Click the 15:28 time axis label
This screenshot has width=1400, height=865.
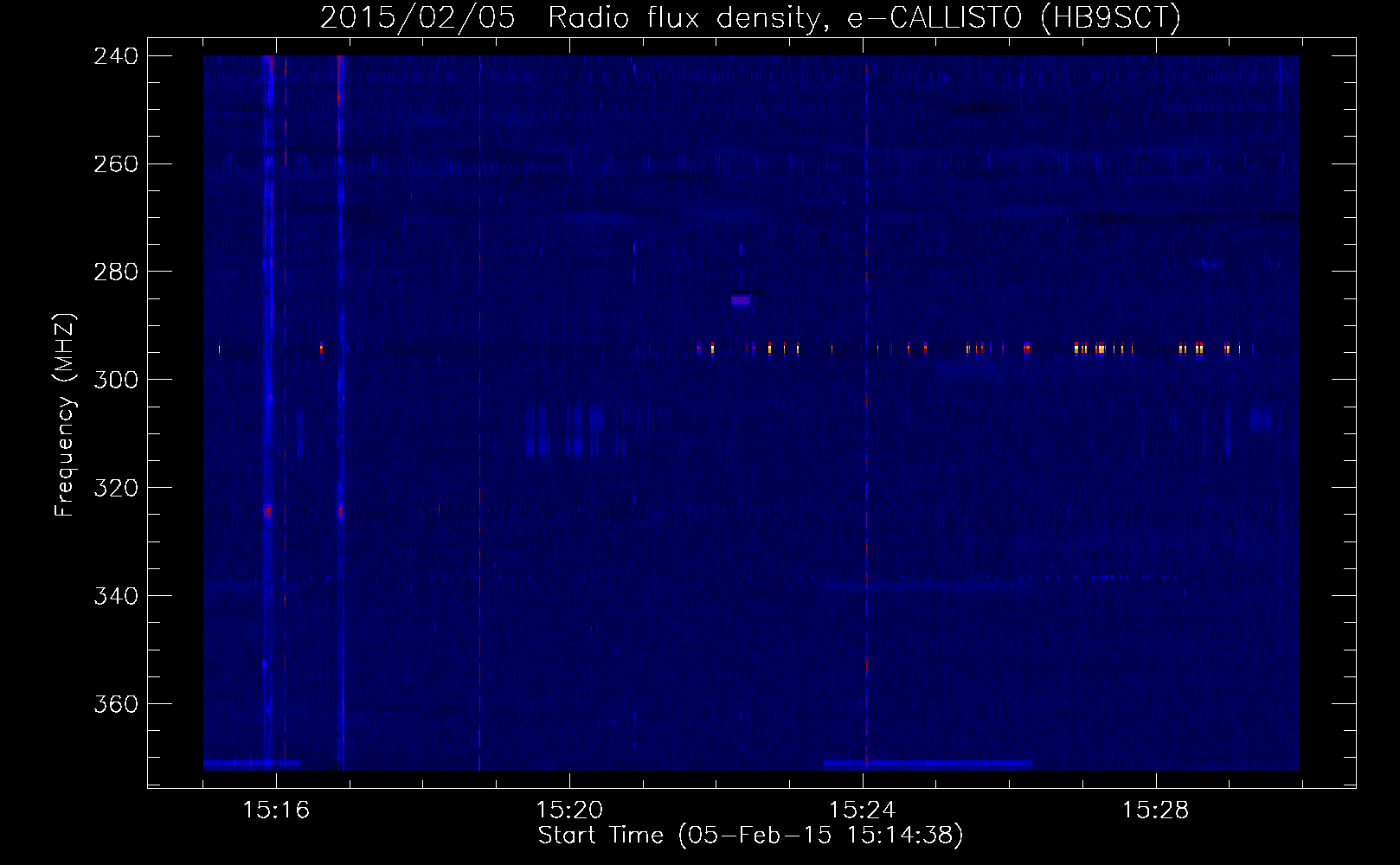[x=1156, y=811]
